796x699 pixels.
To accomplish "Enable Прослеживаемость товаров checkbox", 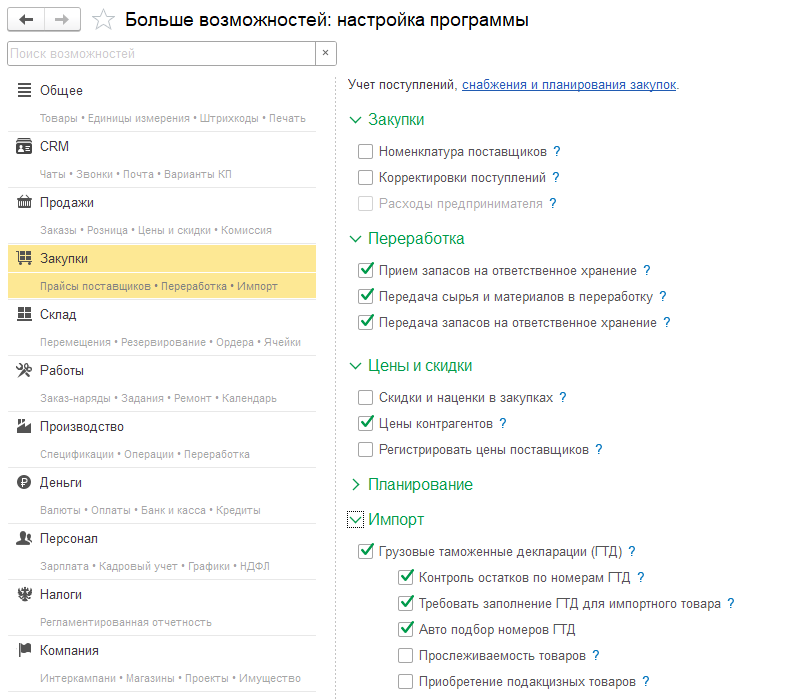I will [x=405, y=656].
